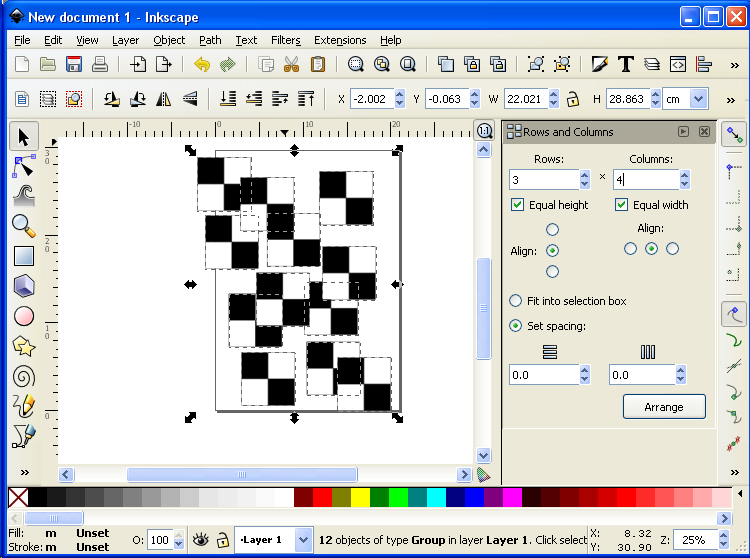Screen dimensions: 750x558
Task: Select the Selector arrow tool
Action: (23, 136)
